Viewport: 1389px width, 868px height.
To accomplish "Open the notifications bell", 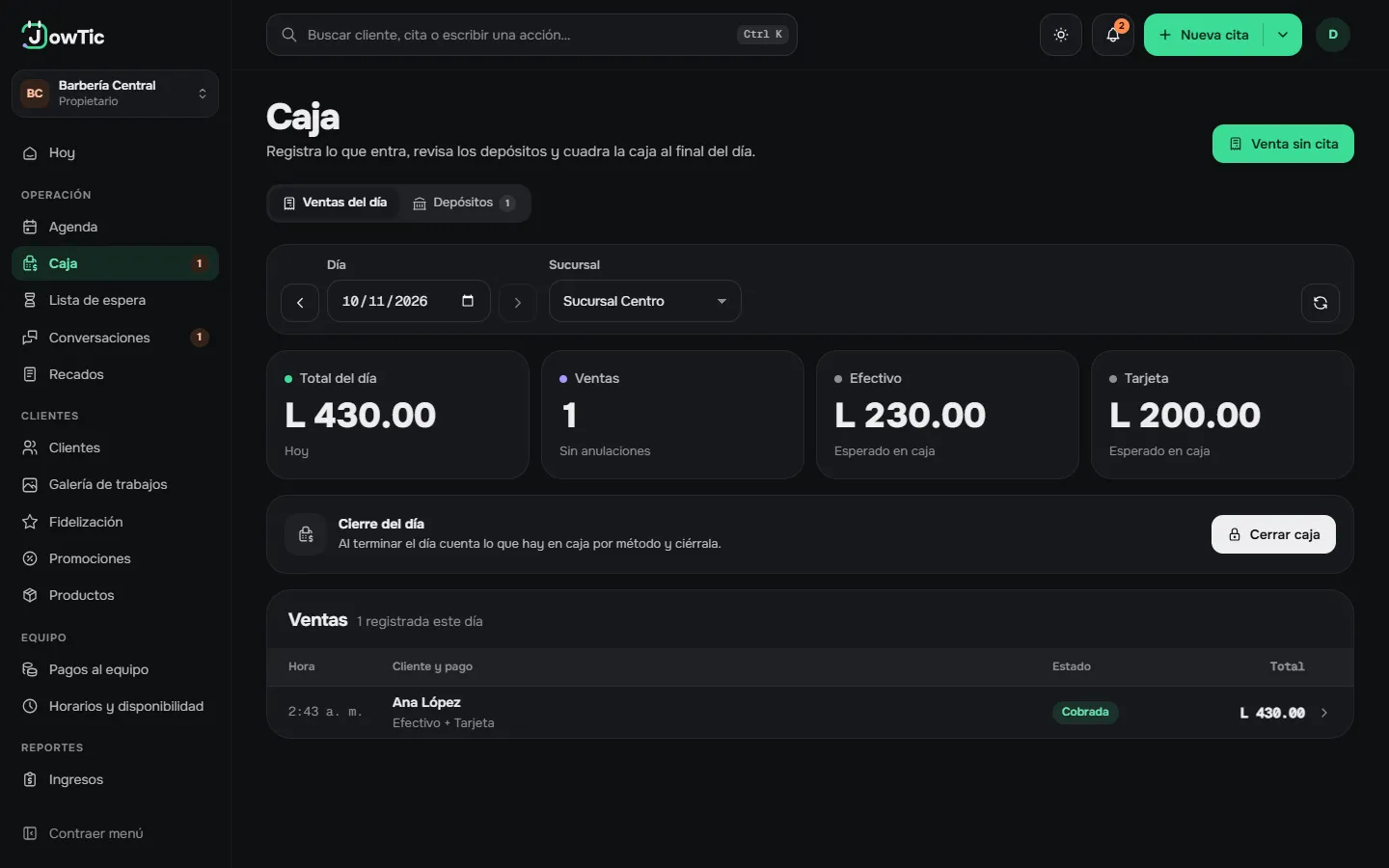I will 1113,35.
